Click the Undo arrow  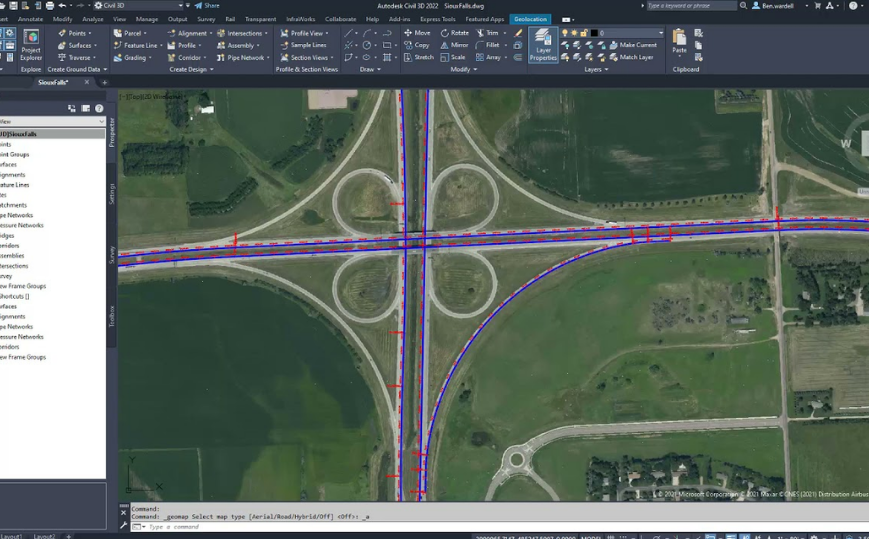(x=62, y=6)
